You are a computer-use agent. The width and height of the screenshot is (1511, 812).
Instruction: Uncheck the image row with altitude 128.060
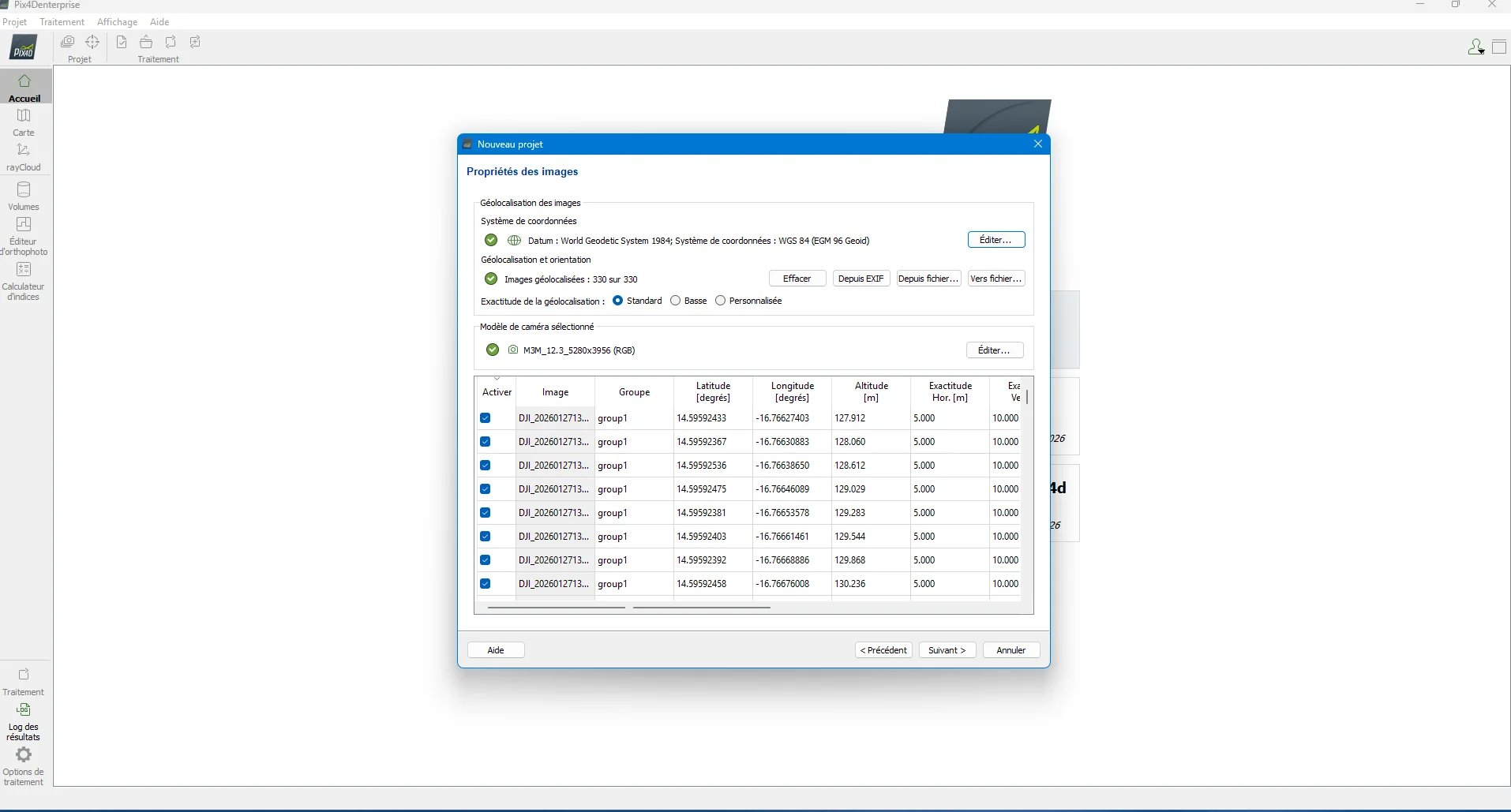486,442
